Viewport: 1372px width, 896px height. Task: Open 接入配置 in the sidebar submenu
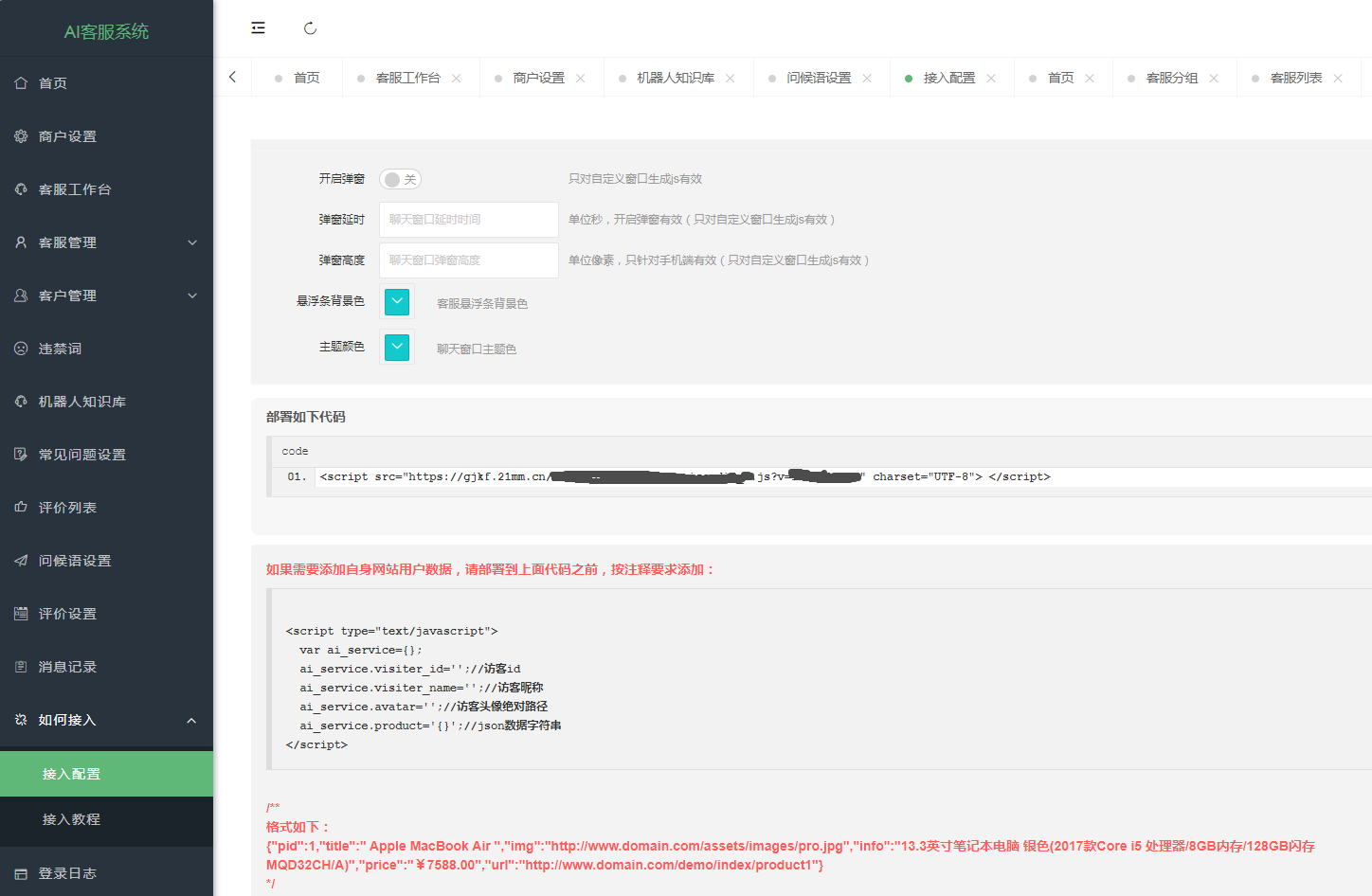(106, 774)
